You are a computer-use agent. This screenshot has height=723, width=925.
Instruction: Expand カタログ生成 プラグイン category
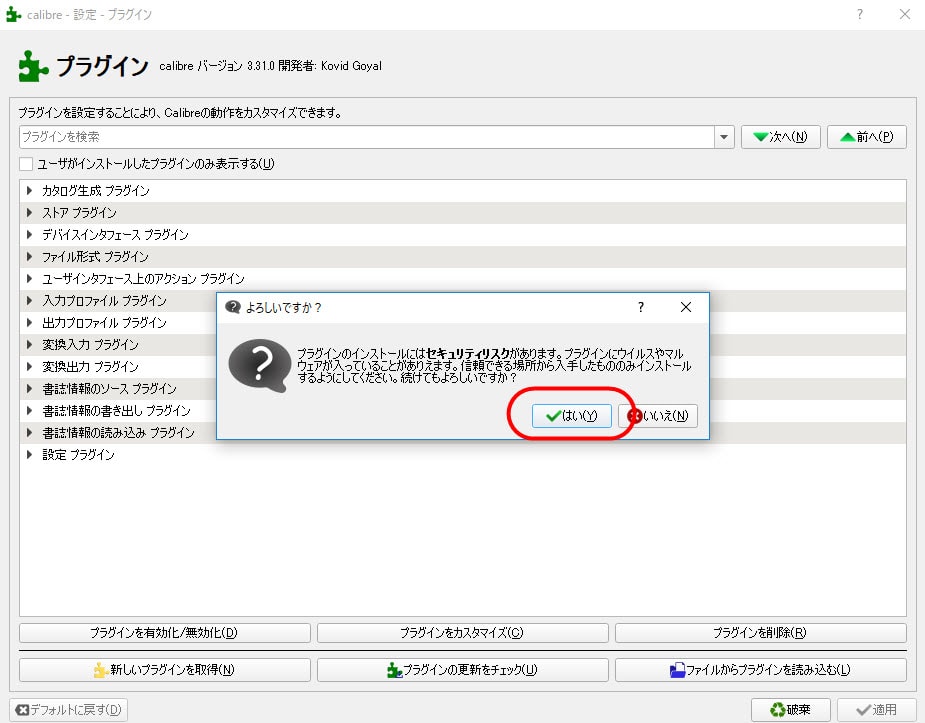29,190
